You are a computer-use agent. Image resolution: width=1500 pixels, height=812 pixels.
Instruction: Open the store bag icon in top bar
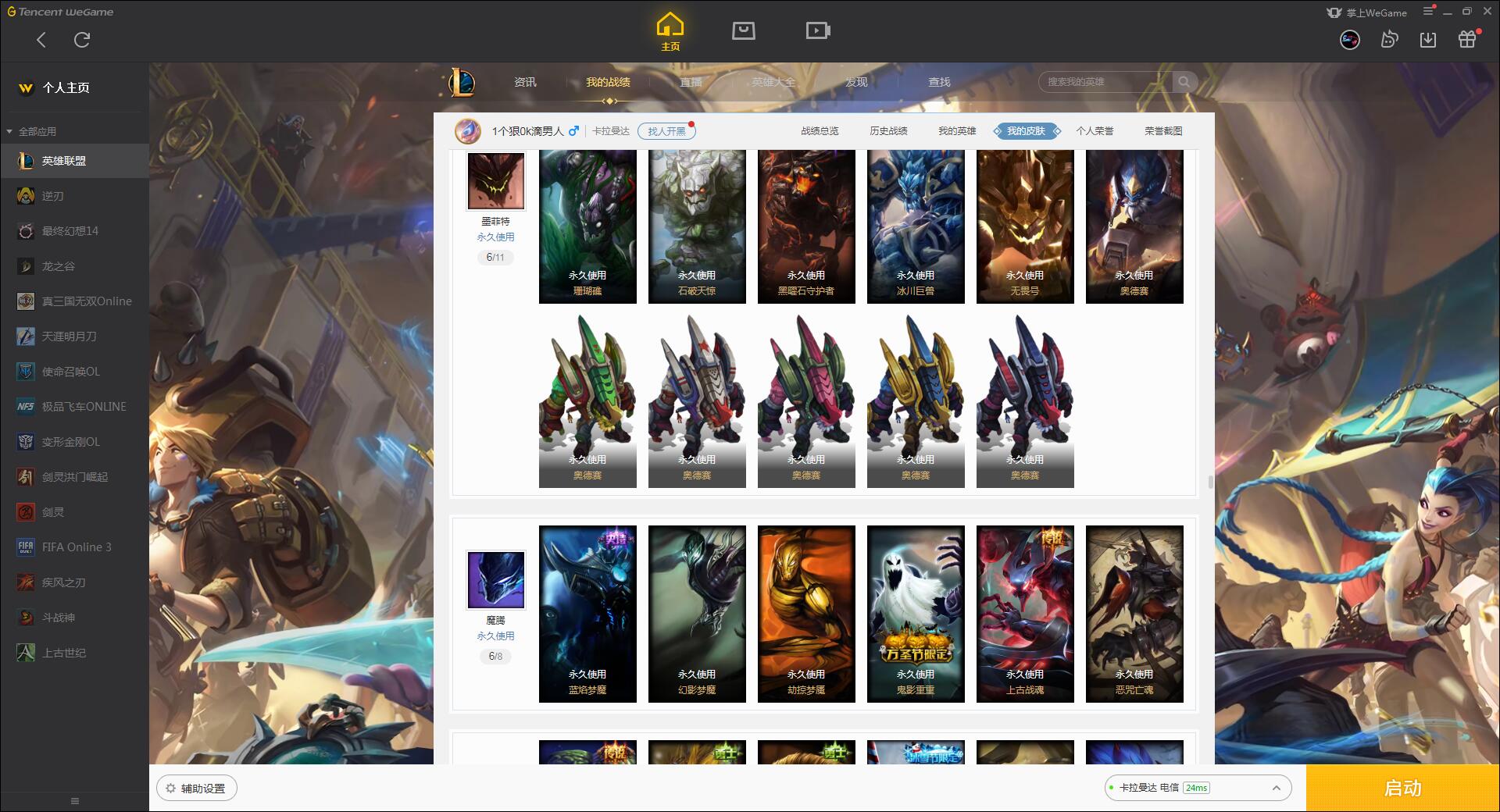tap(743, 30)
